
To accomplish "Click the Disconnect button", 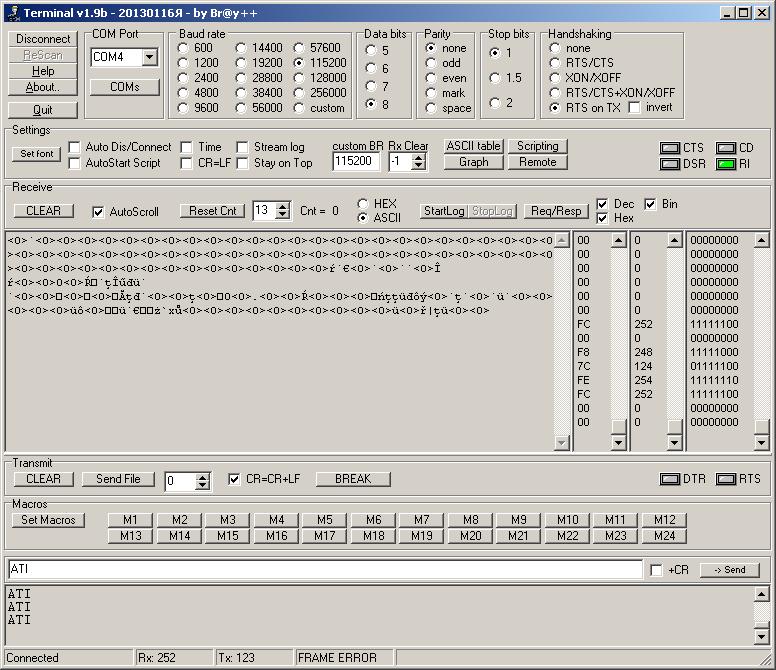I will (43, 39).
